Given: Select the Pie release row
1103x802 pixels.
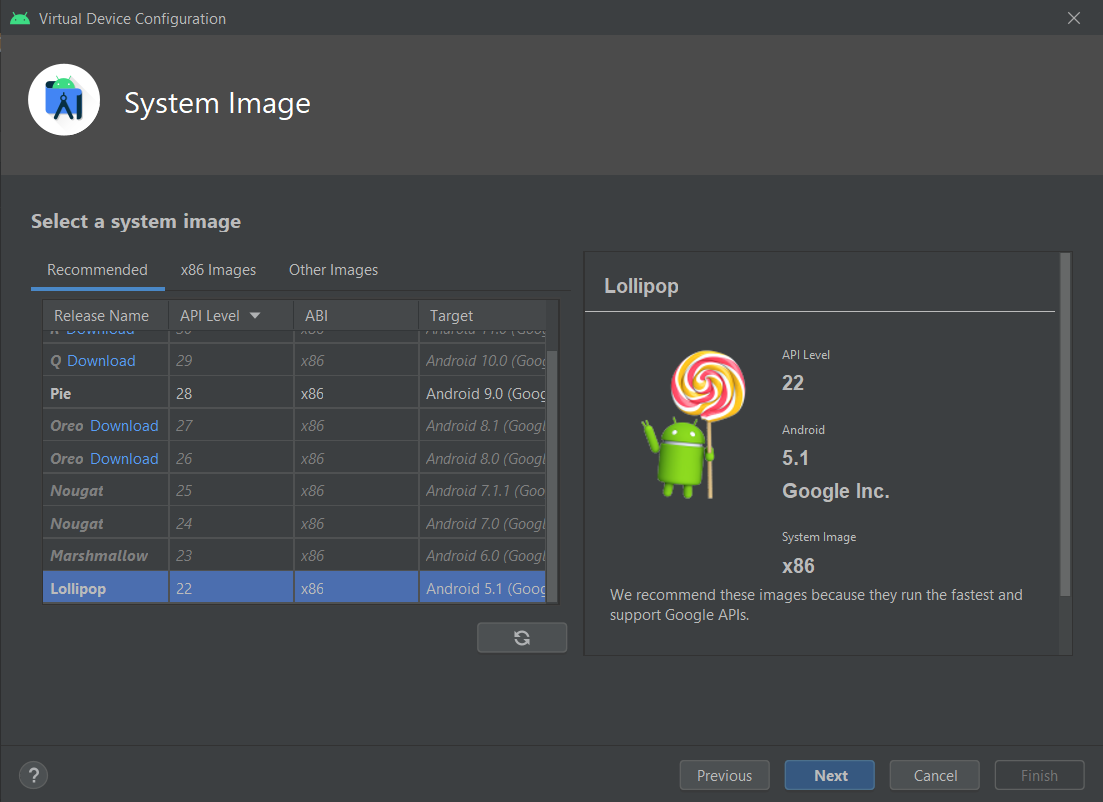Looking at the screenshot, I should [x=294, y=394].
